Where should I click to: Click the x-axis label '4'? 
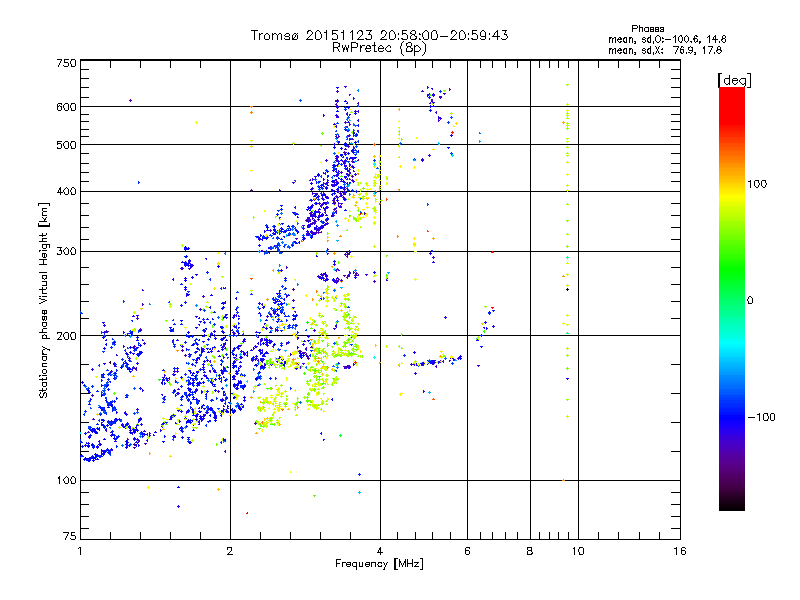(380, 551)
